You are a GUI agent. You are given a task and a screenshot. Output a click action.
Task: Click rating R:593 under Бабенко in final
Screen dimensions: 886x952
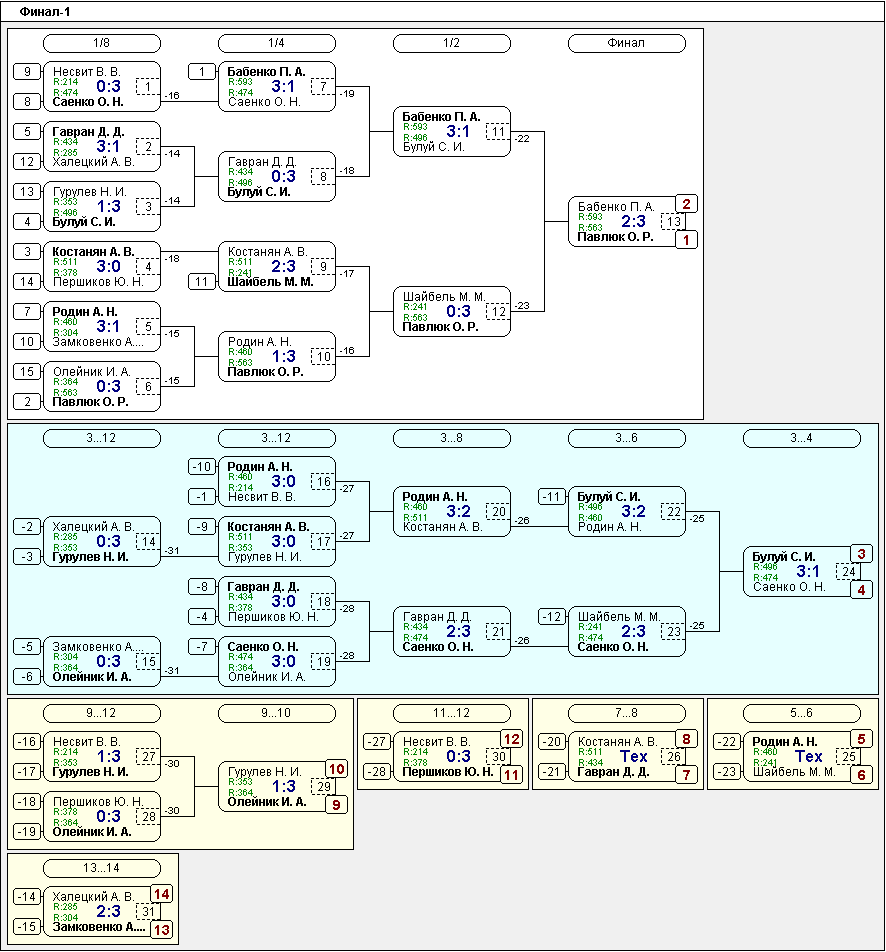pyautogui.click(x=590, y=217)
